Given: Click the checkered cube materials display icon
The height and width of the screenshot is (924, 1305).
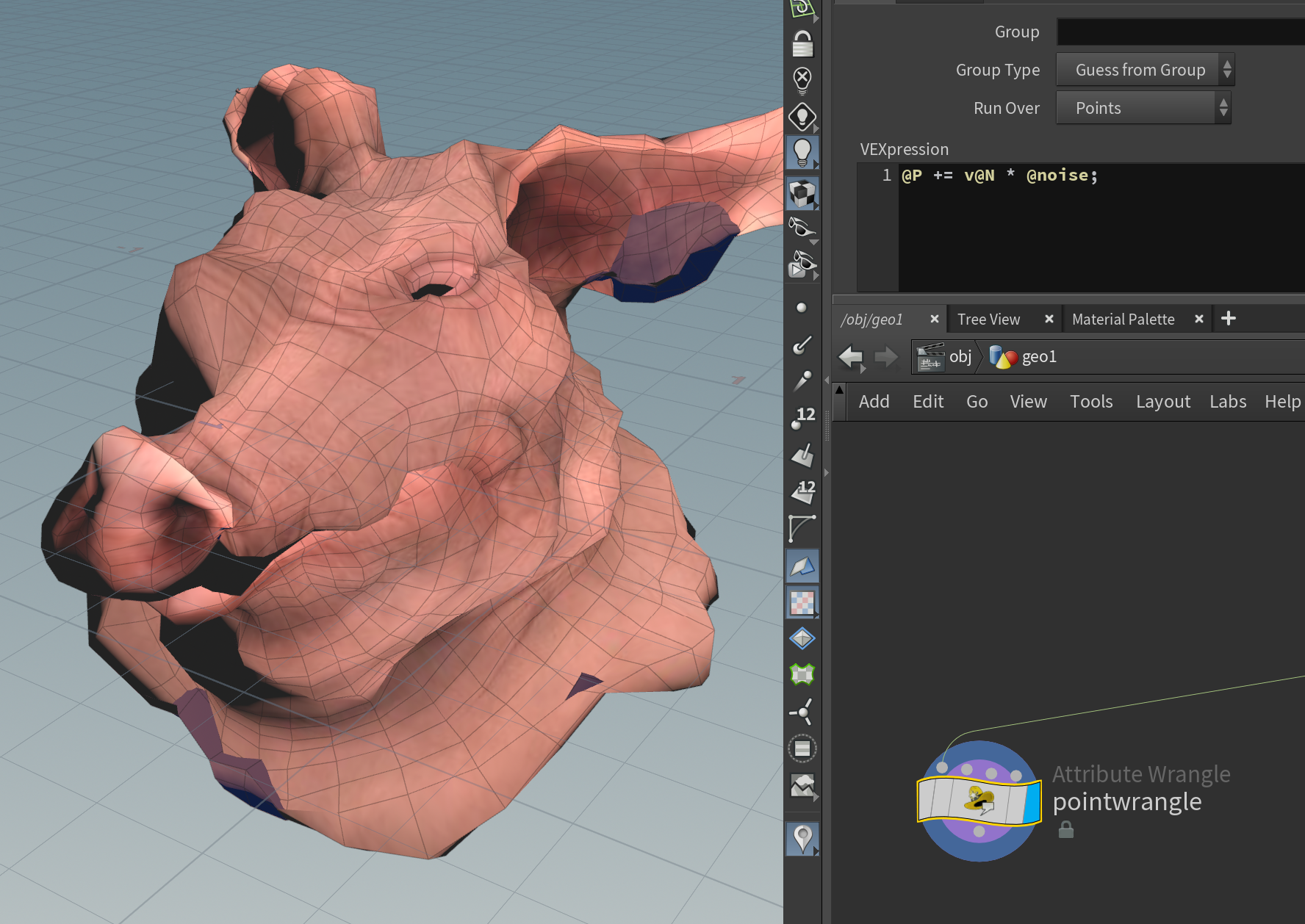Looking at the screenshot, I should coord(802,194).
